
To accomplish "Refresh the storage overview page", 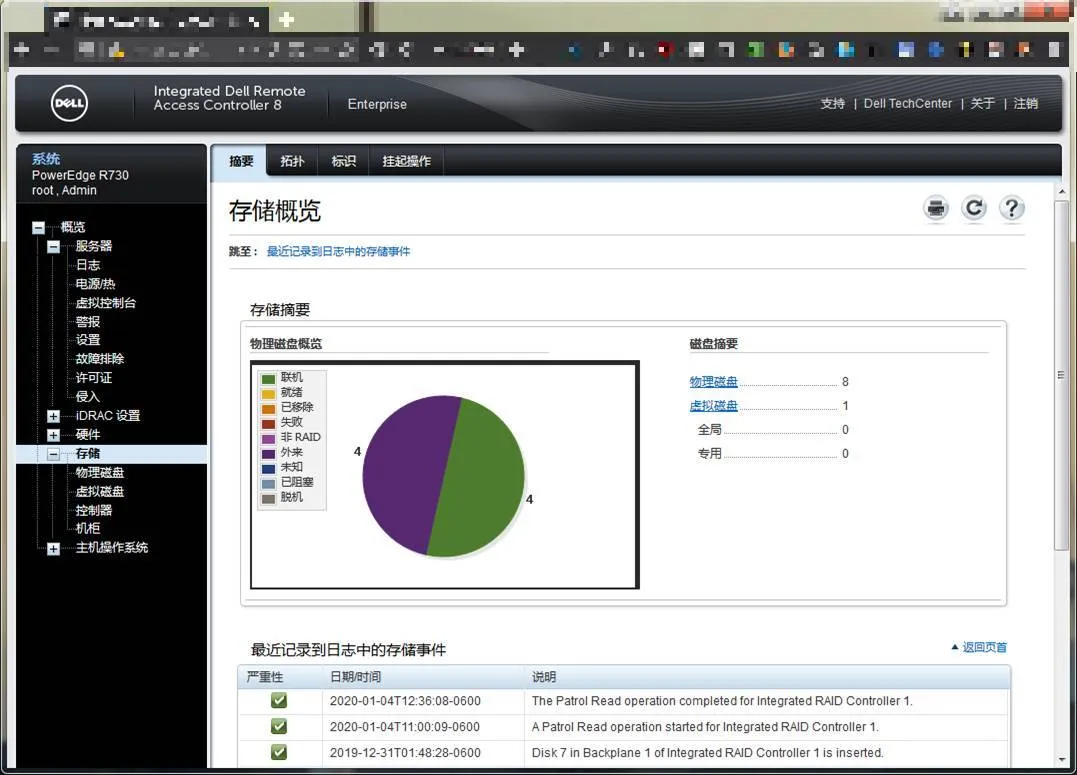I will (974, 208).
